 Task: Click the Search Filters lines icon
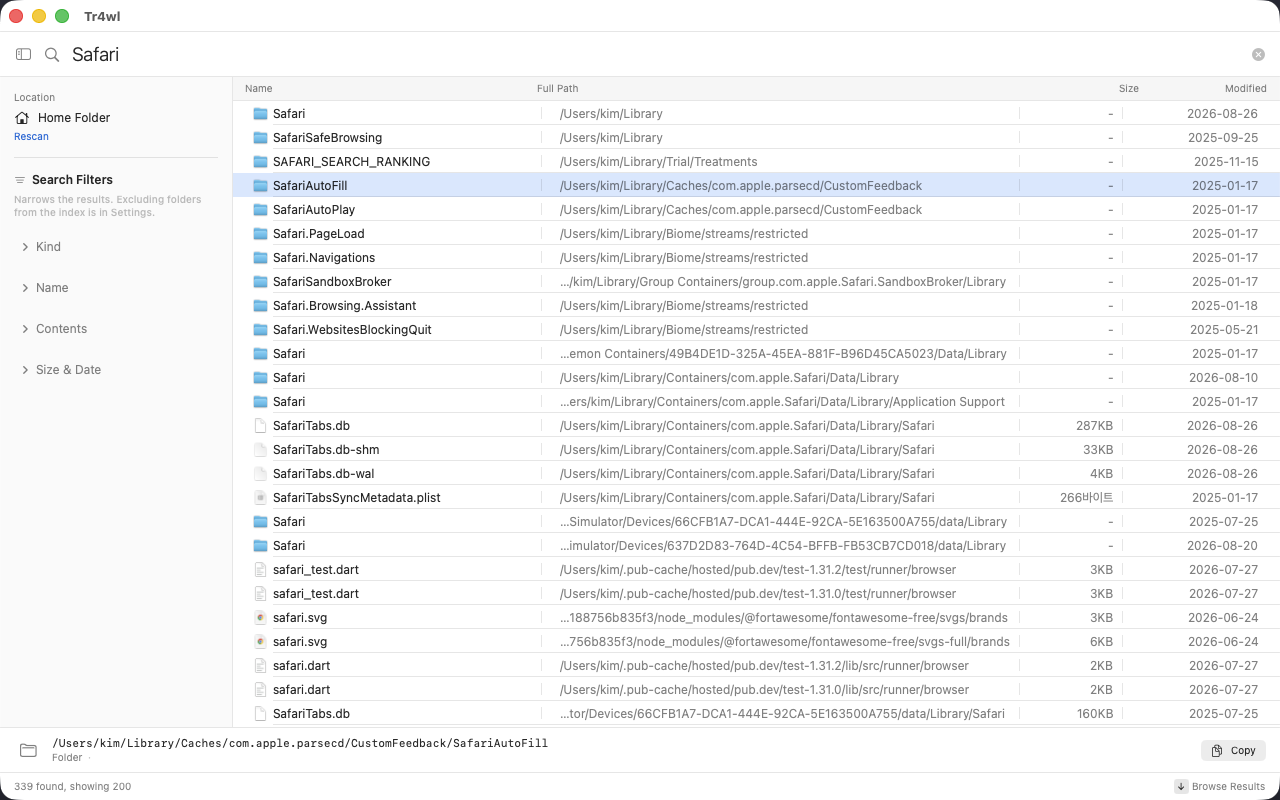(19, 180)
